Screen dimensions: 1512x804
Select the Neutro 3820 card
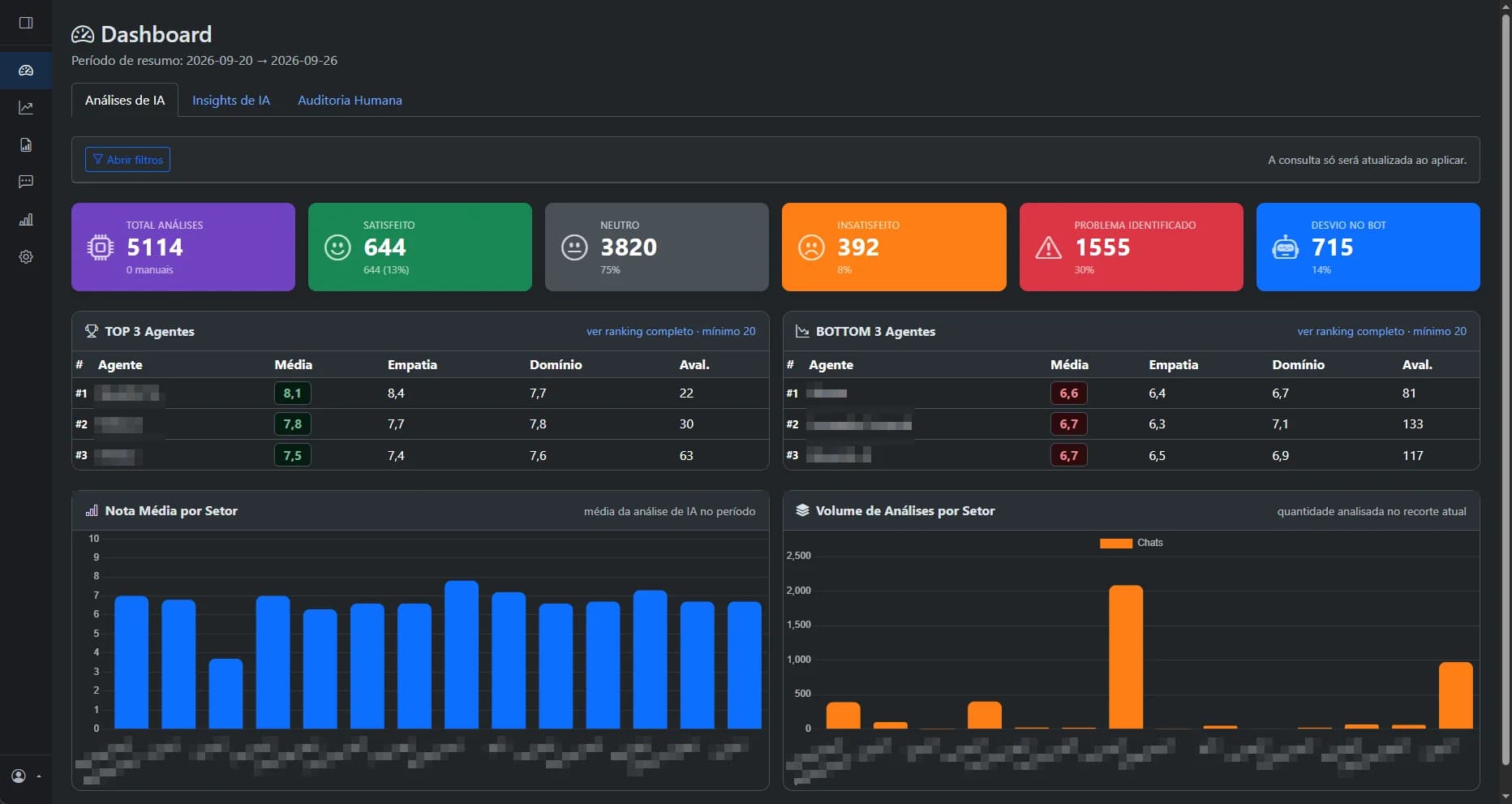[x=657, y=247]
